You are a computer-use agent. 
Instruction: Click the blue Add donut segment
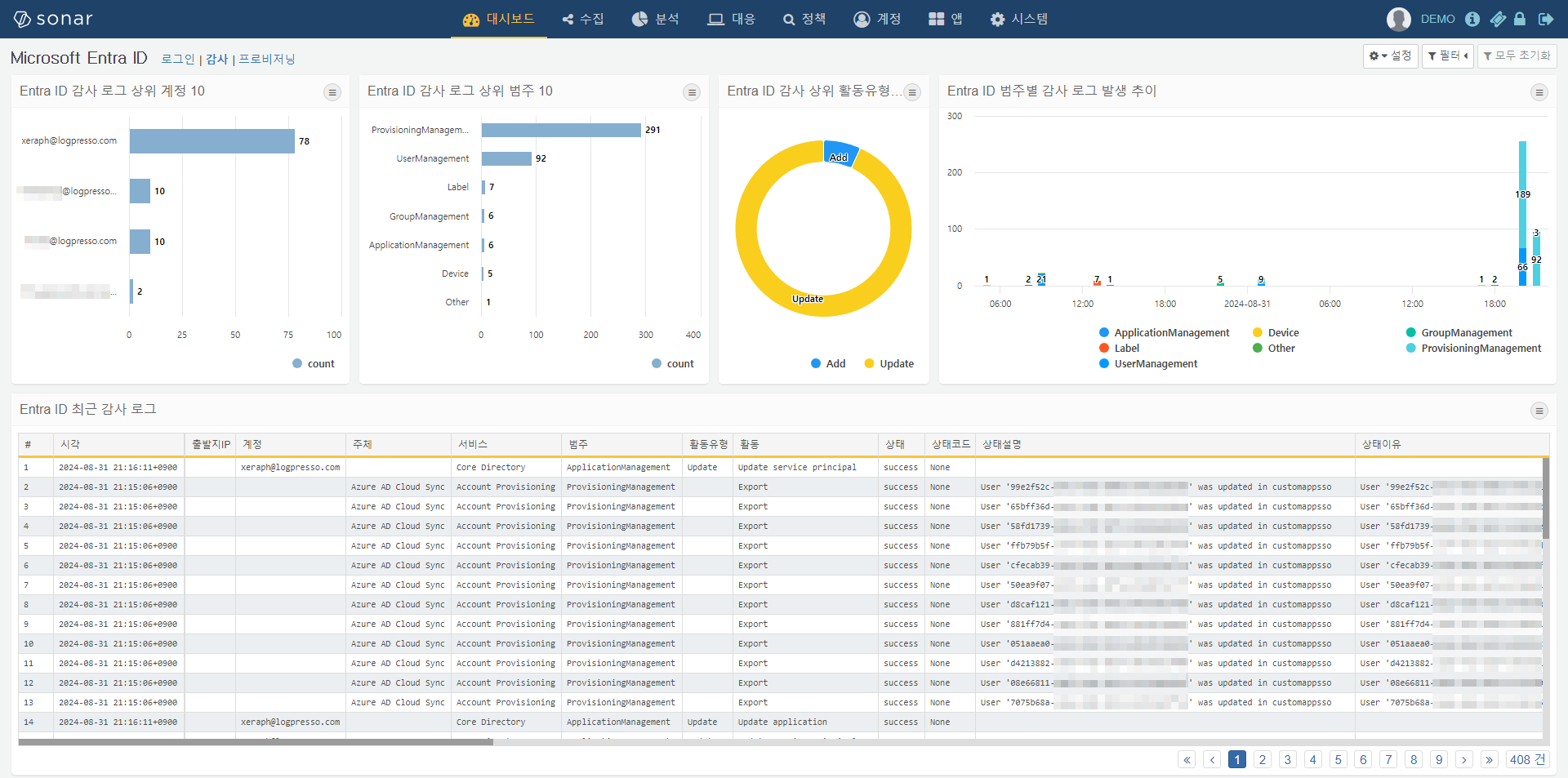point(840,153)
